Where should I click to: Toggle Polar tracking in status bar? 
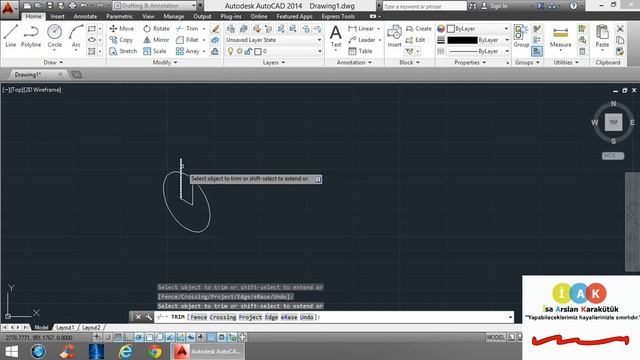[x=139, y=337]
